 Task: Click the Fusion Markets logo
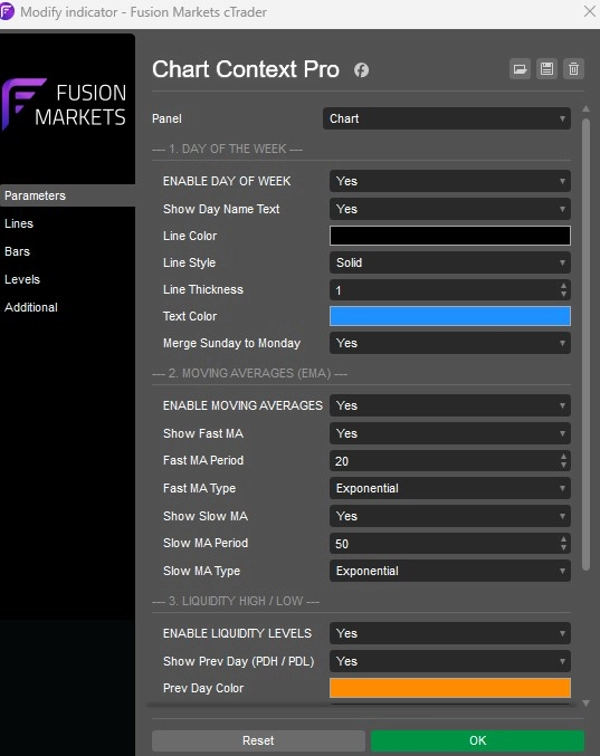click(64, 105)
